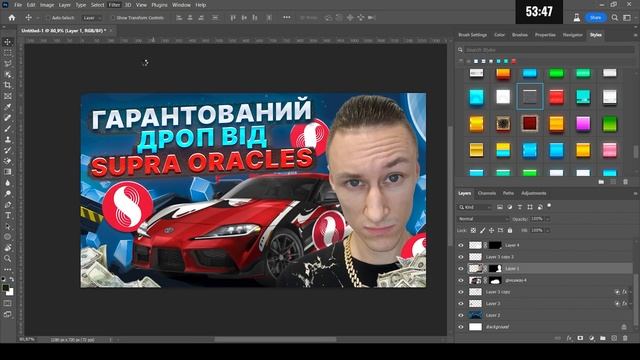The image size is (640, 360).
Task: Expand effects arrow on Layer 3
Action: [x=631, y=304]
